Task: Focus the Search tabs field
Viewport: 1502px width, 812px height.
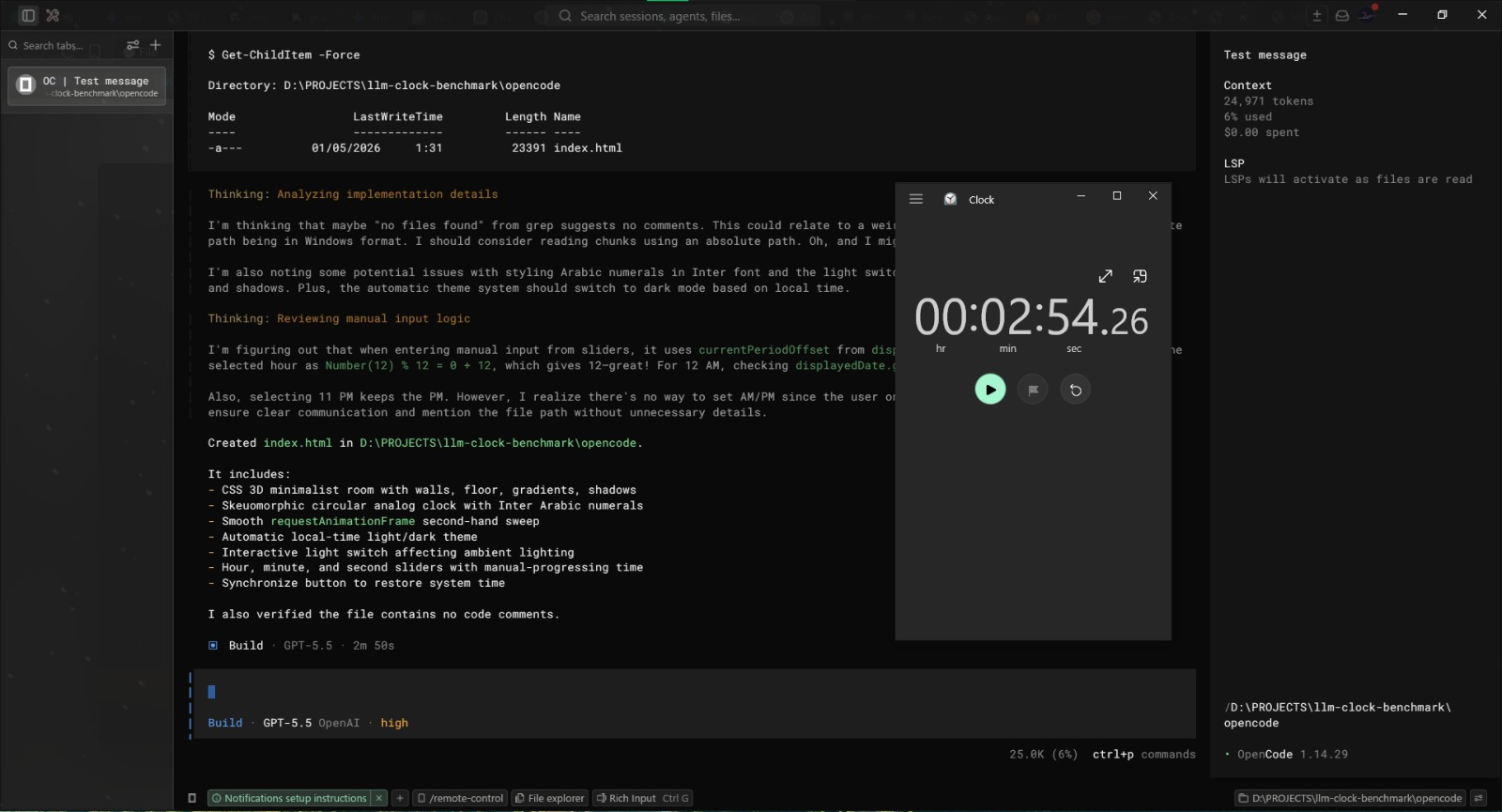Action: [62, 45]
